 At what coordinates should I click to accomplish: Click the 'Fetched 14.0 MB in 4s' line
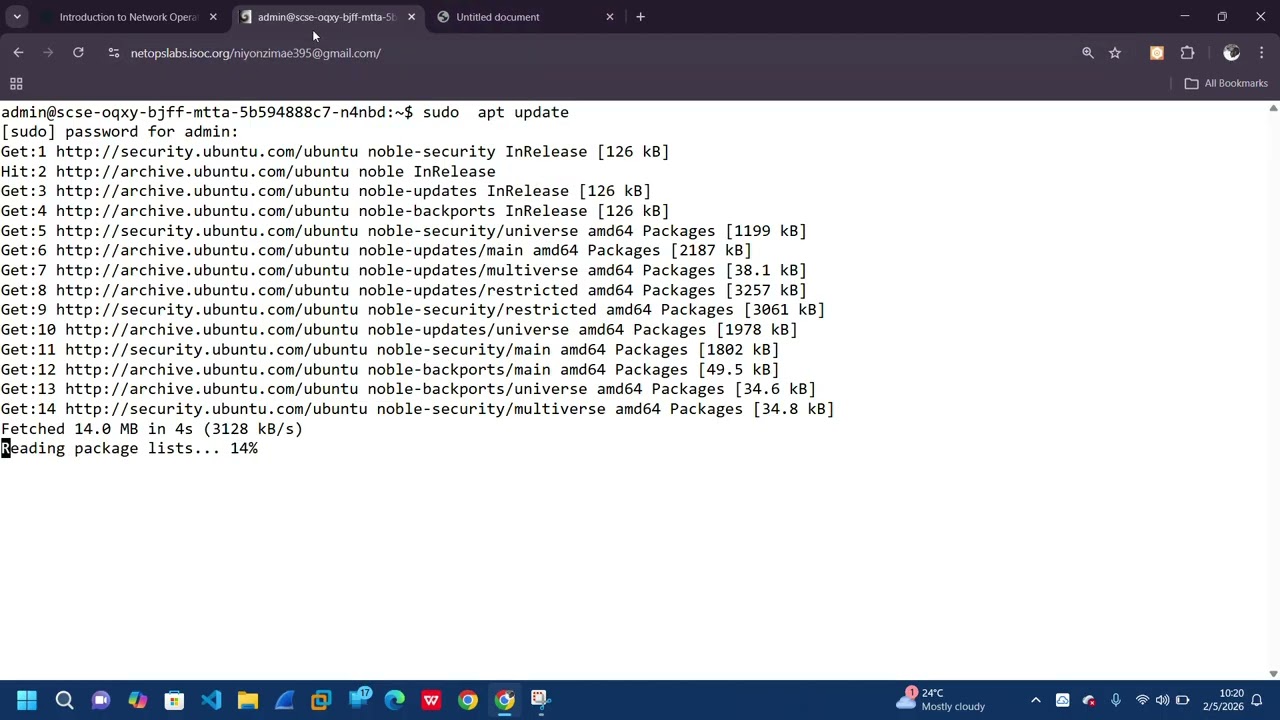tap(152, 429)
